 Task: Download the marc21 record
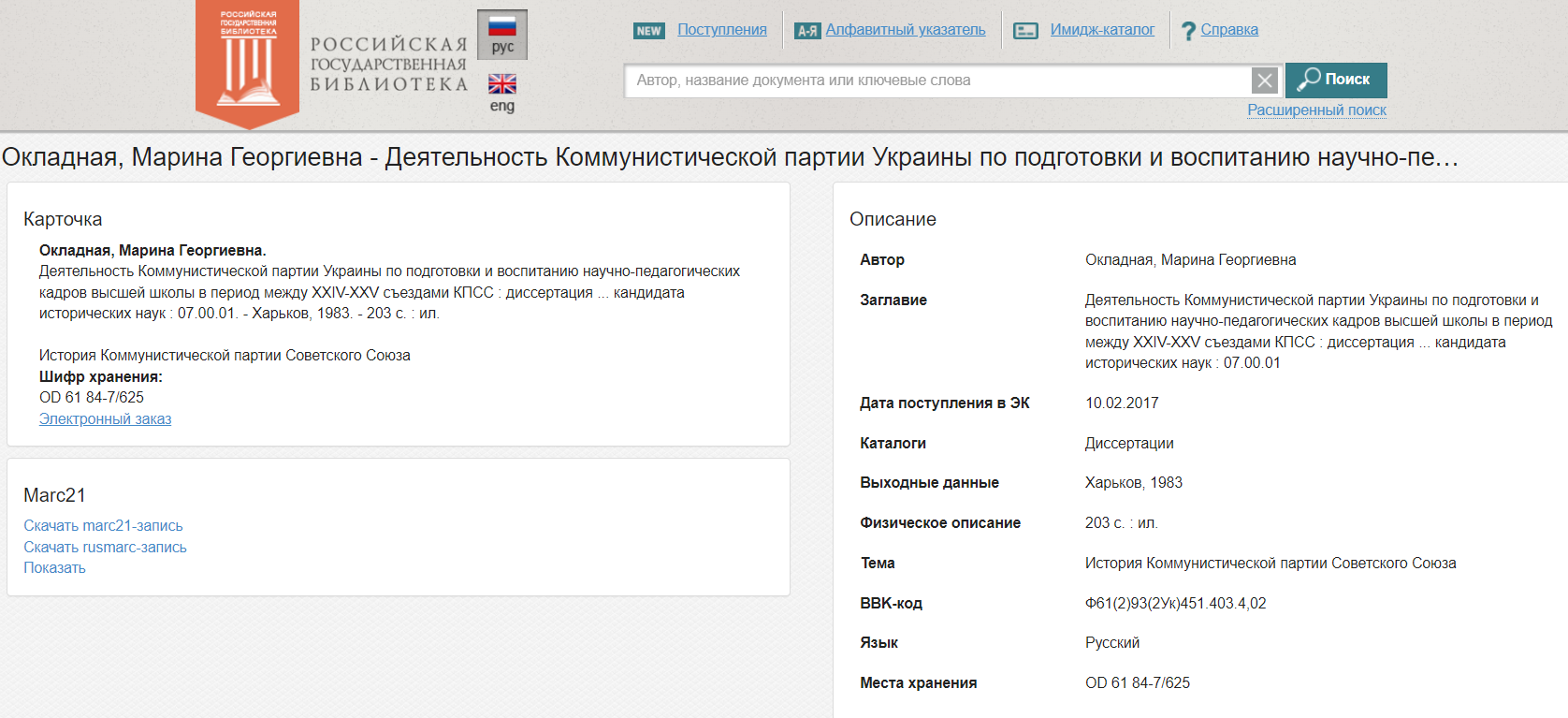pos(103,526)
